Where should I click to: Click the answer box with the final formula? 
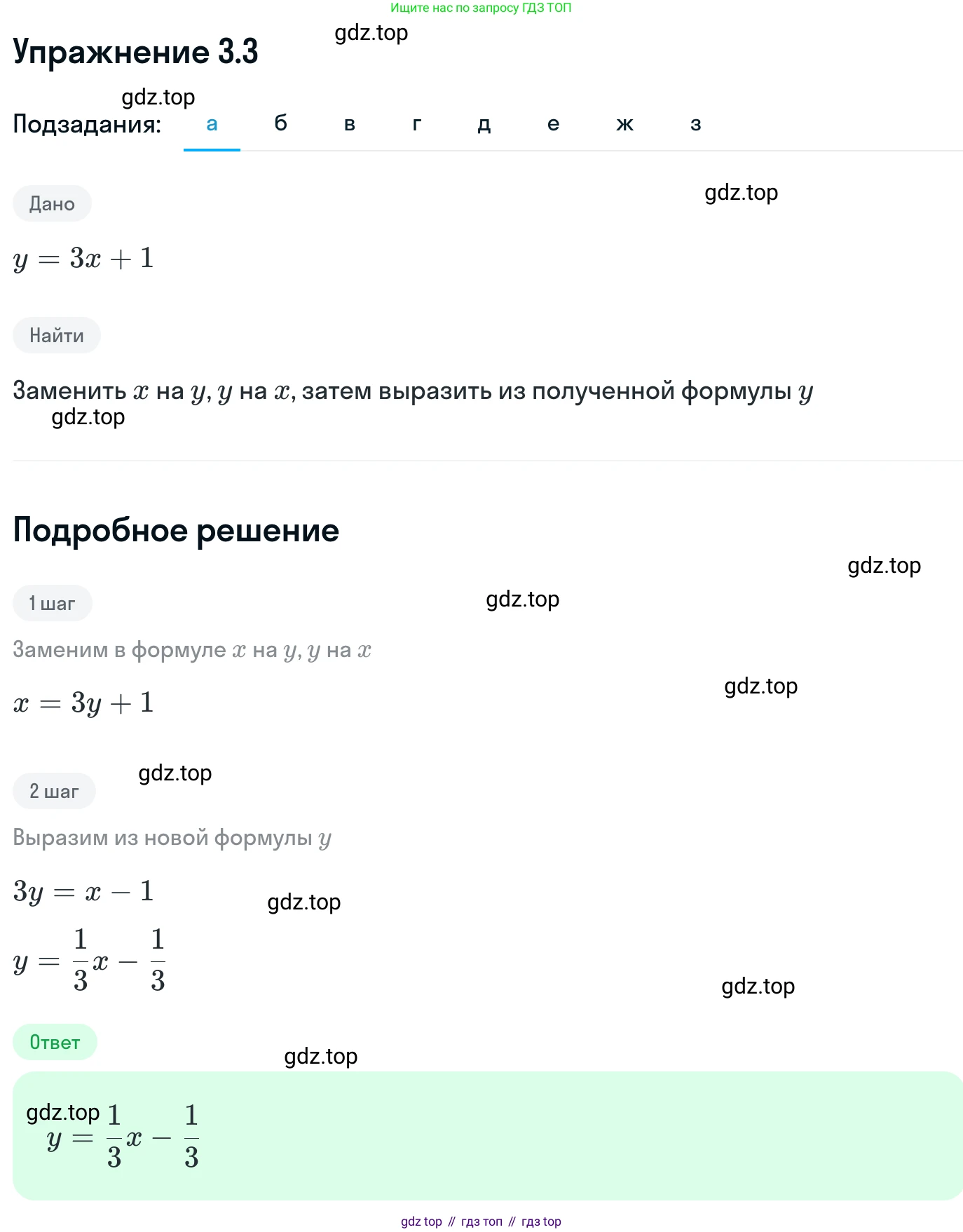click(x=488, y=1135)
